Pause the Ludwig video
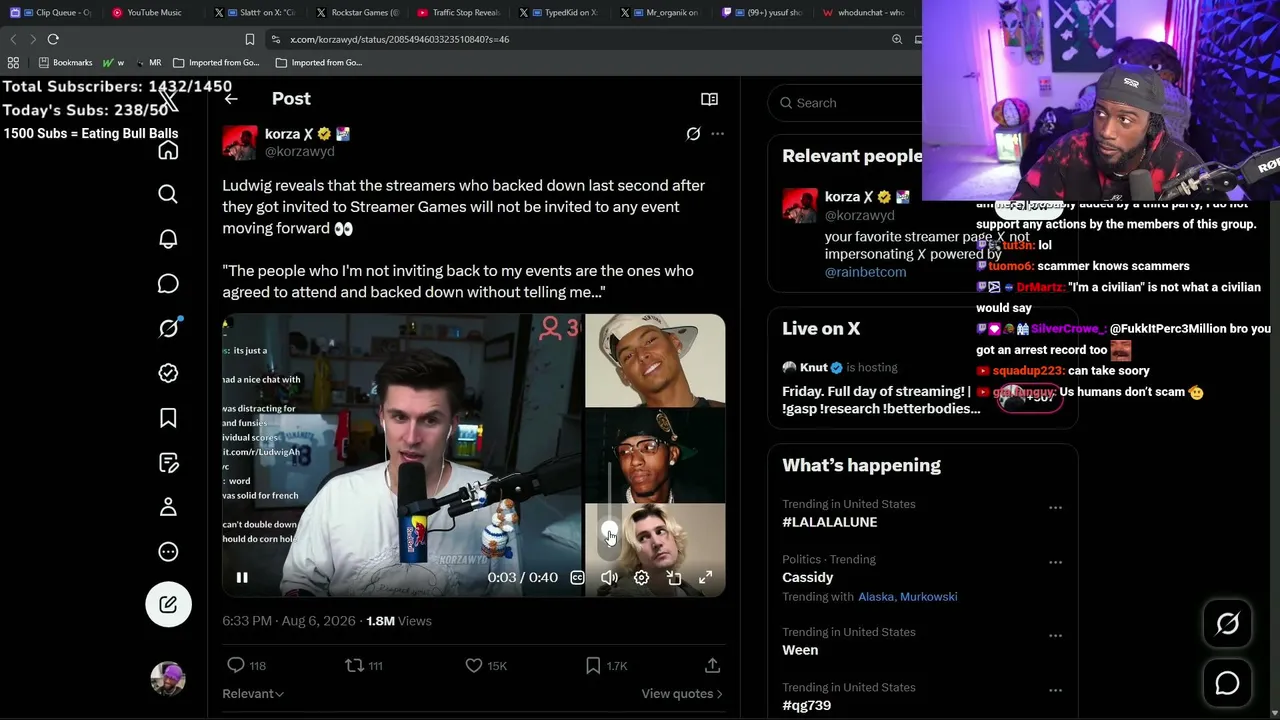The width and height of the screenshot is (1280, 720). (x=242, y=577)
